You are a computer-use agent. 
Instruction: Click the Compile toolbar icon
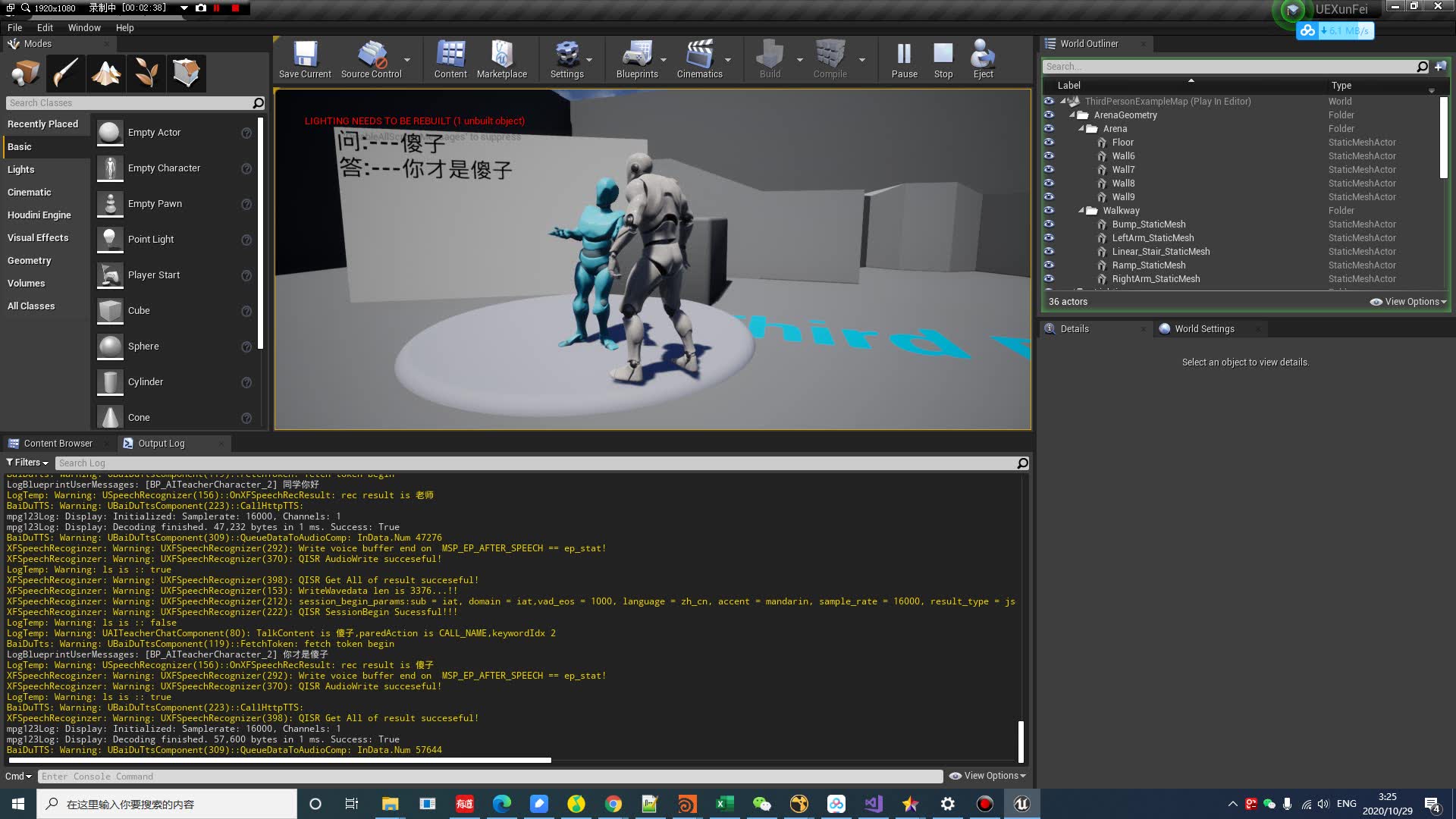coord(830,59)
